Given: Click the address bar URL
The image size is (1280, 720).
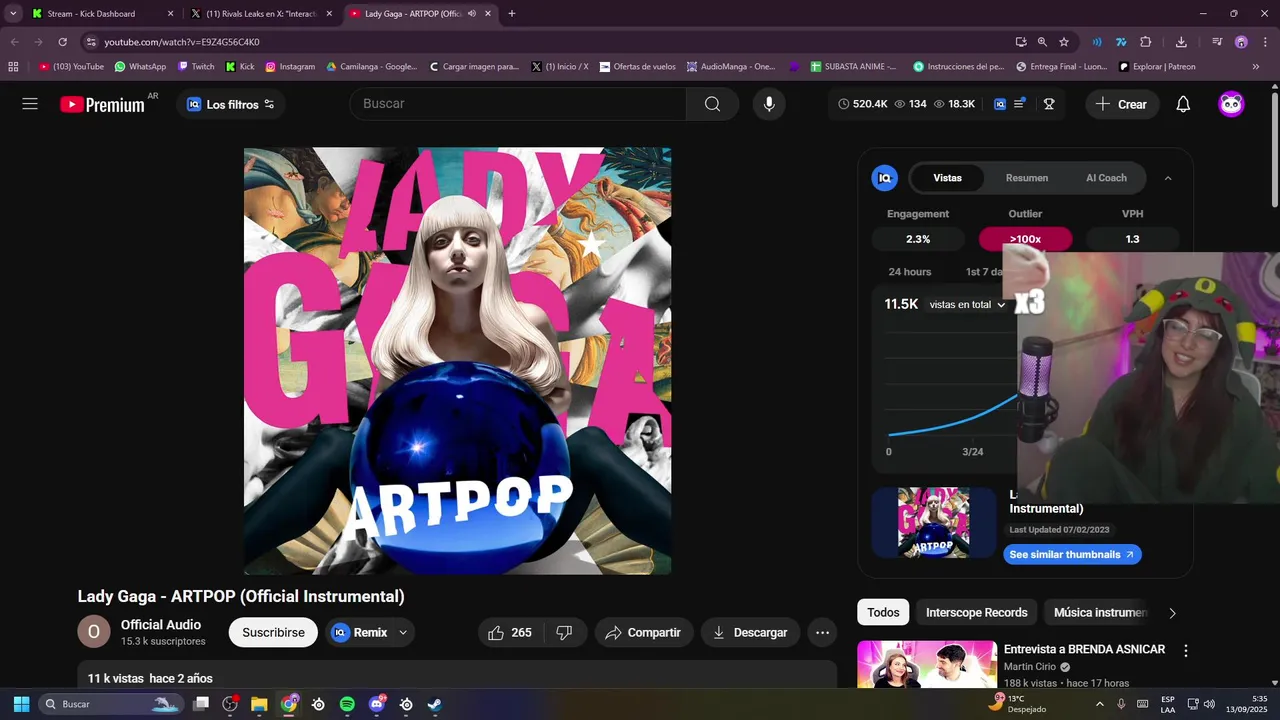Looking at the screenshot, I should click(182, 42).
